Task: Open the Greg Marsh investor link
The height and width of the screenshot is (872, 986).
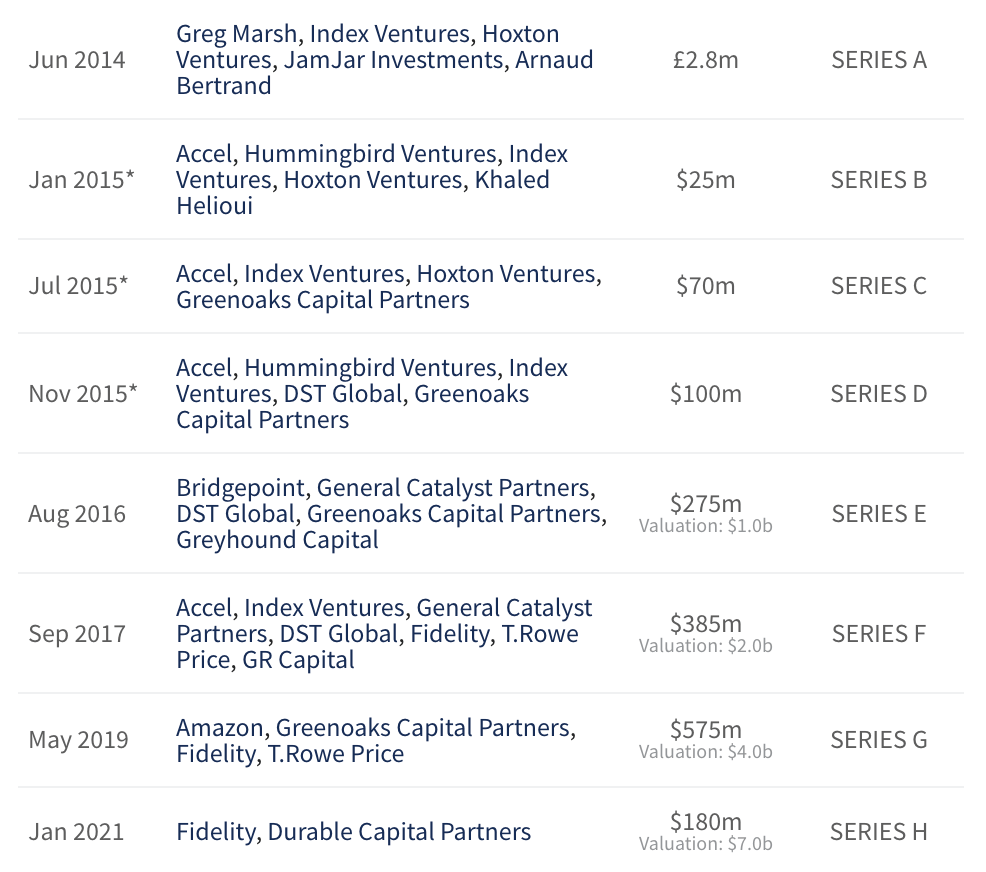Action: 236,34
